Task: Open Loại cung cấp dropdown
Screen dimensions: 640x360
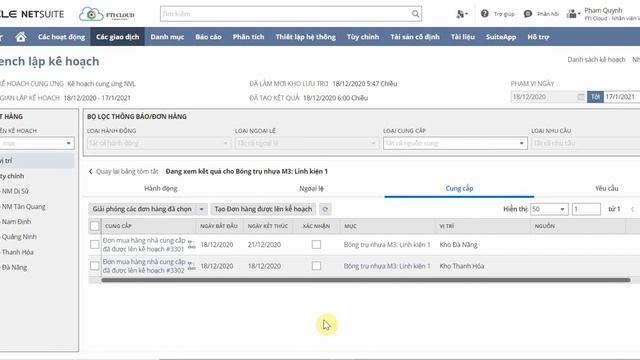Action: pyautogui.click(x=455, y=143)
